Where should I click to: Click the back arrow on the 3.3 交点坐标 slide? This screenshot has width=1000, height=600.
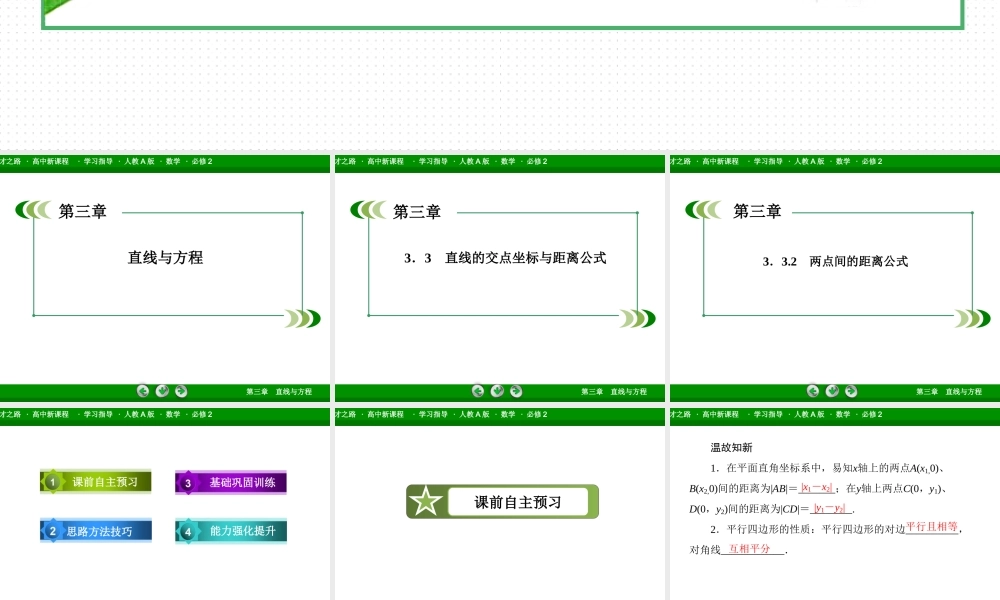tap(477, 391)
